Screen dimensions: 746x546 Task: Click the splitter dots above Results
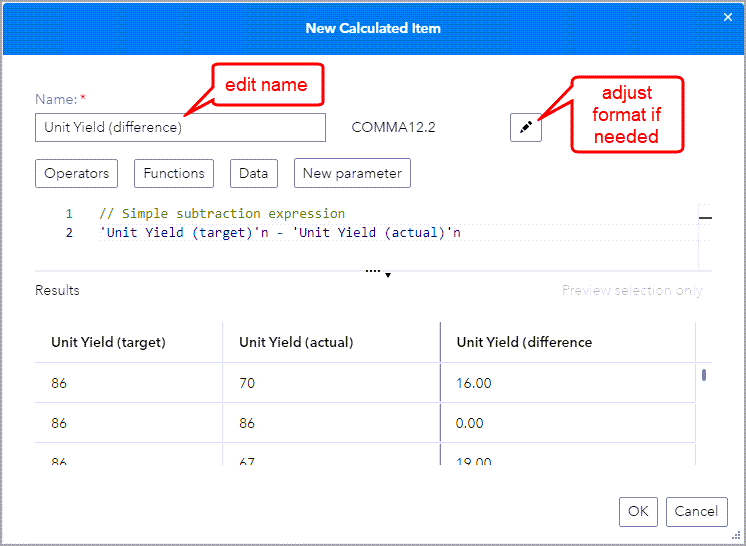pyautogui.click(x=372, y=271)
